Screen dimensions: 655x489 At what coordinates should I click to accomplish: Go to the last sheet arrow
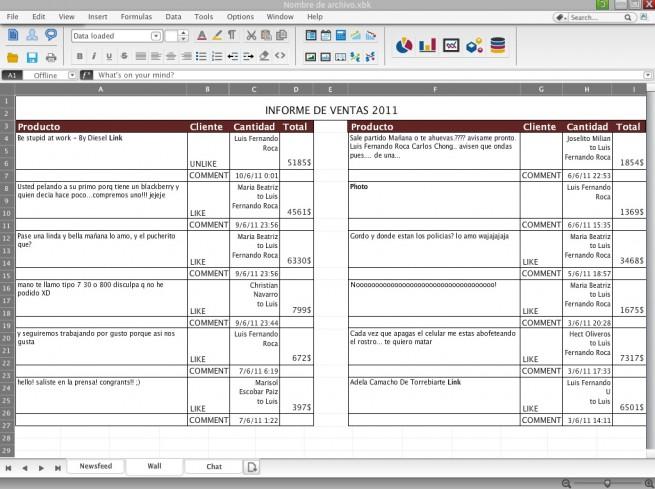tap(56, 467)
